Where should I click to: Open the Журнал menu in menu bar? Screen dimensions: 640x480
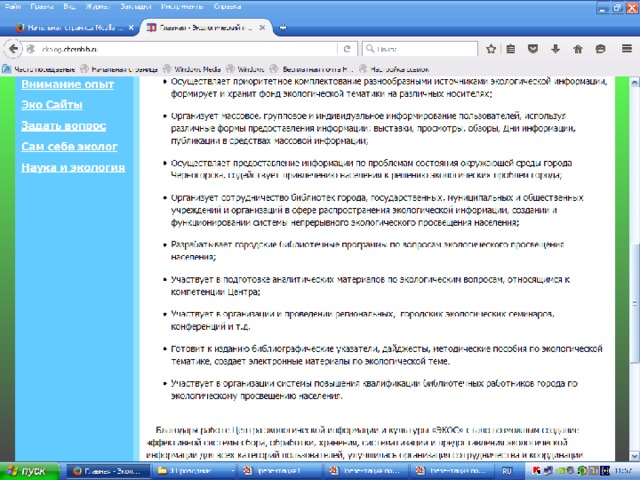(x=97, y=7)
